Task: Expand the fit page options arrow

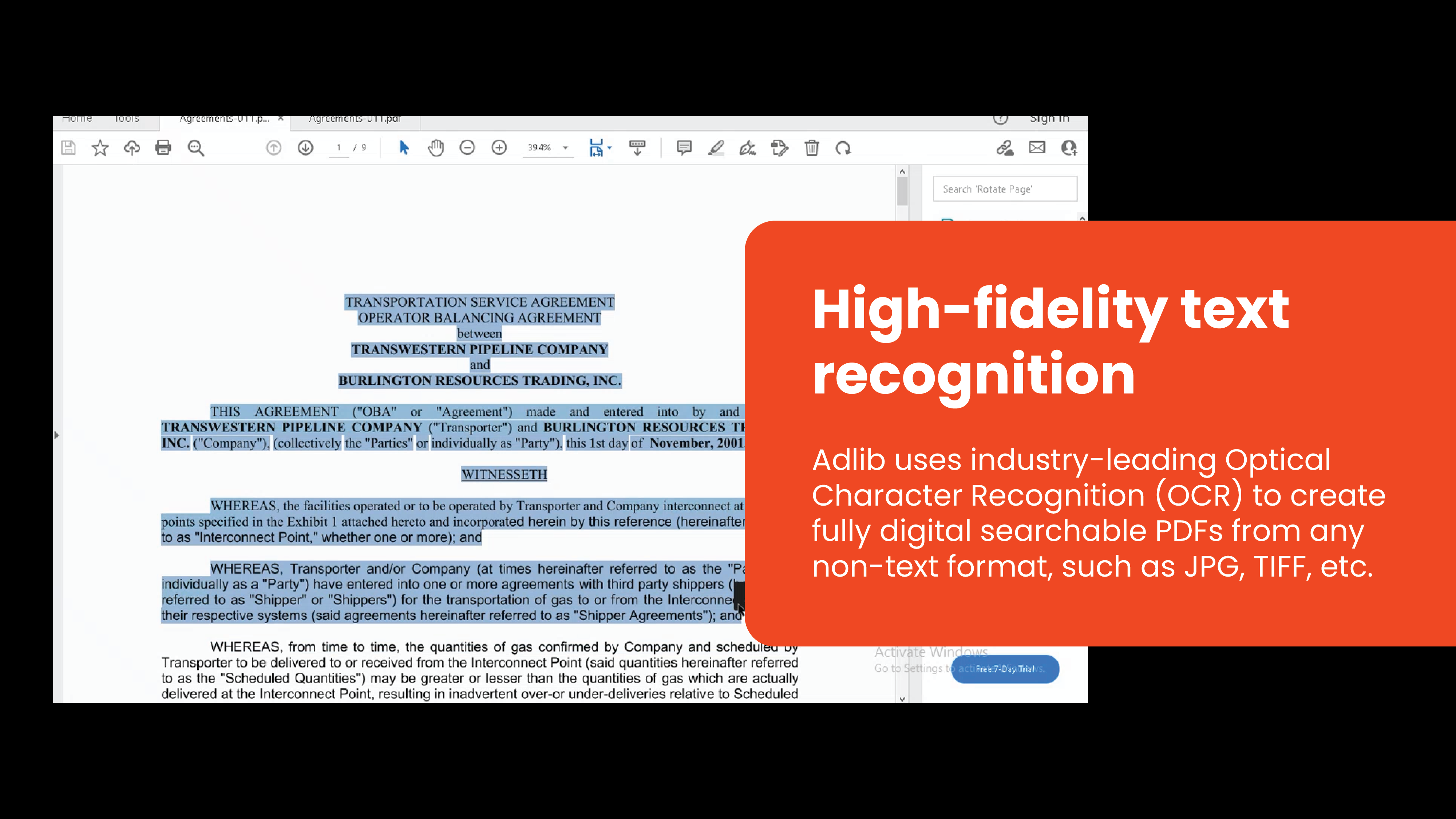Action: point(609,148)
